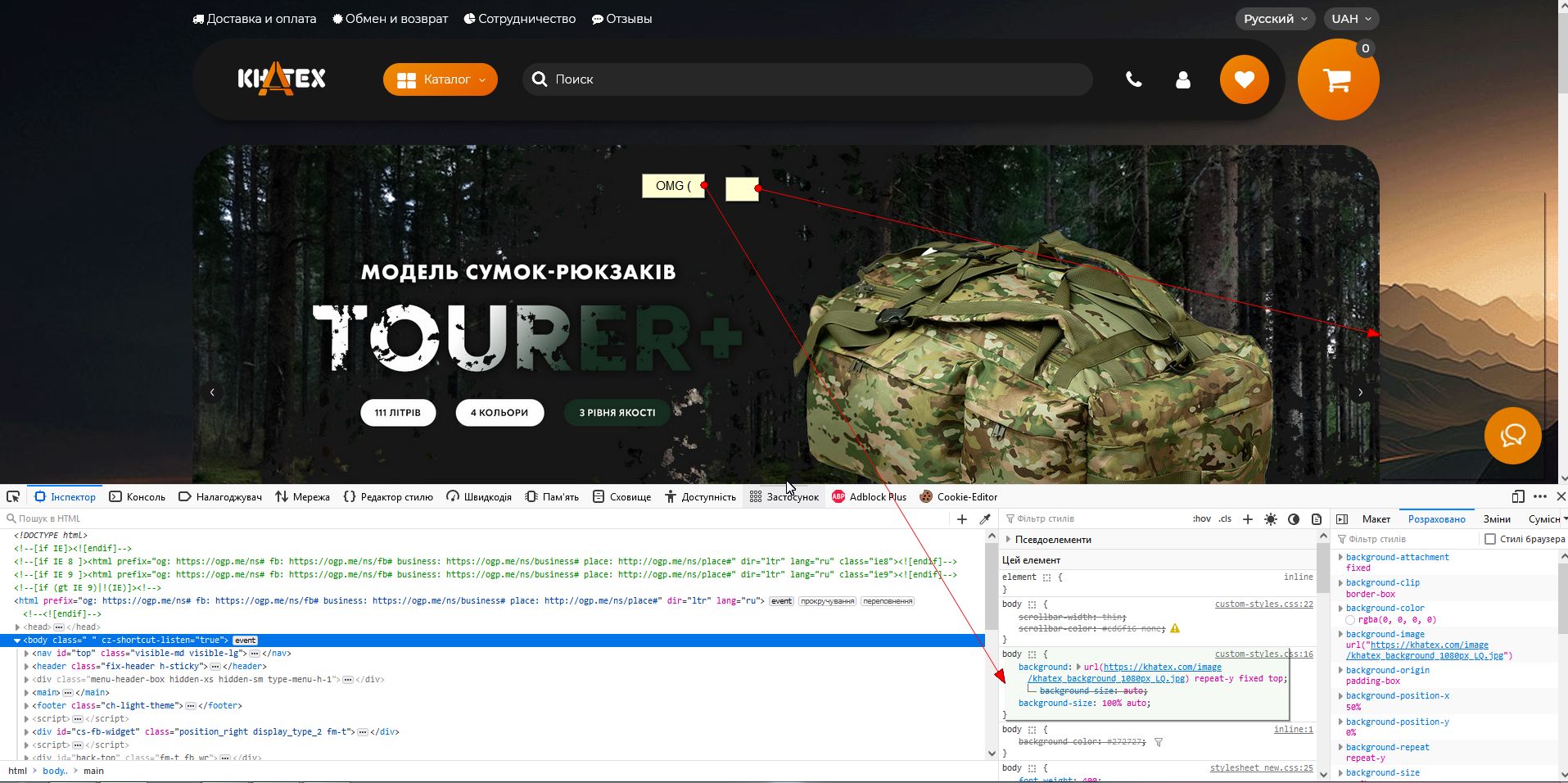Image resolution: width=1568 pixels, height=783 pixels.
Task: Focus the Поиск search field
Action: (807, 79)
